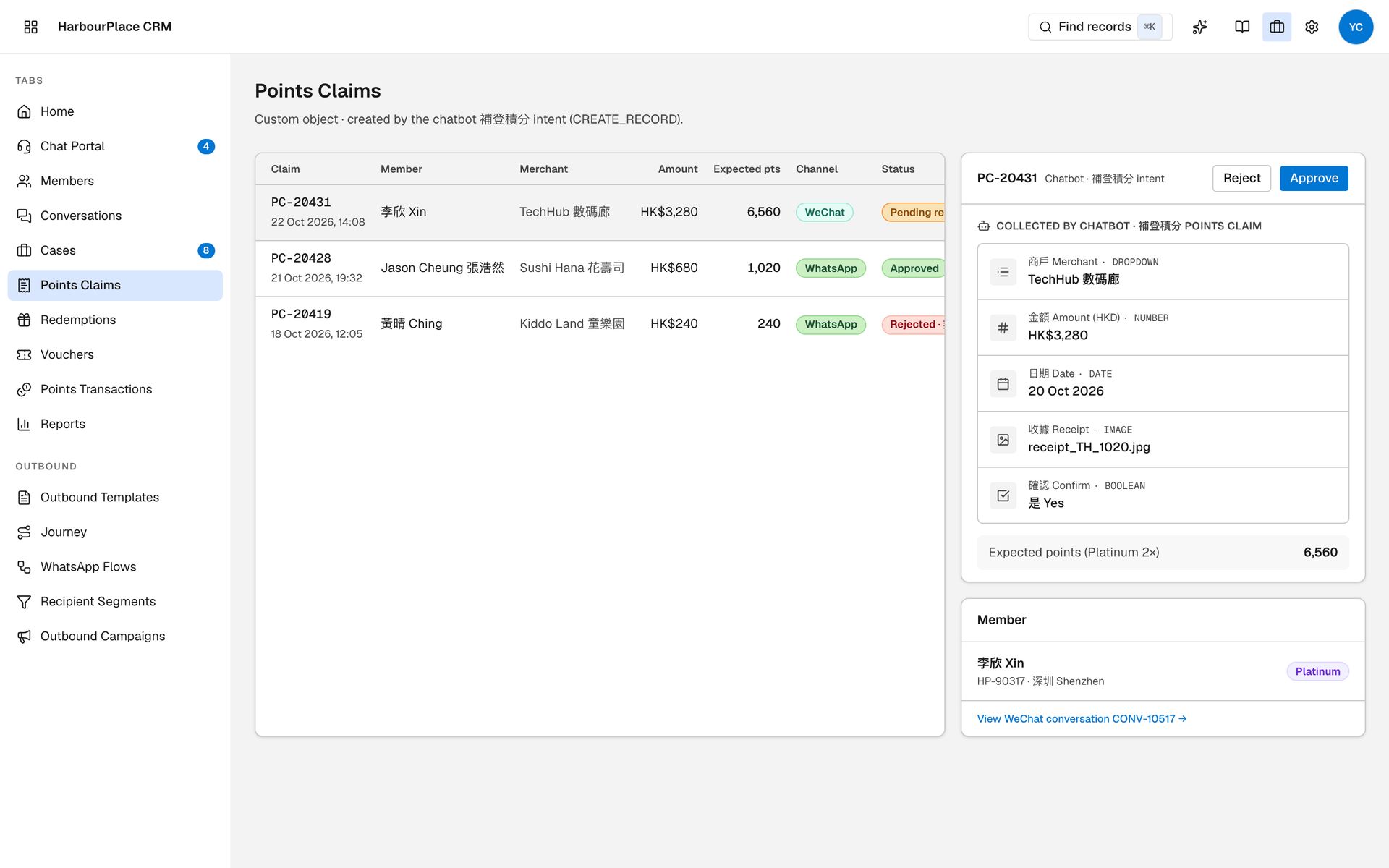Open Conversations in sidebar

tap(115, 216)
